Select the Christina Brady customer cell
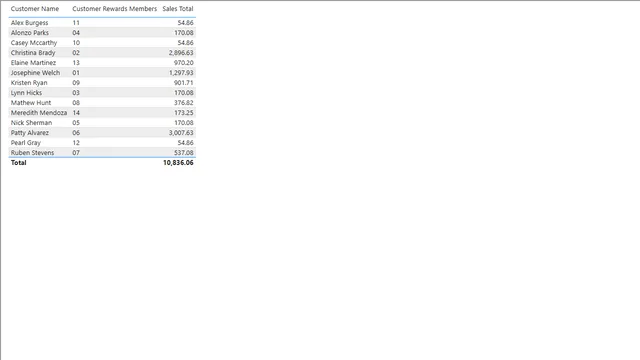The width and height of the screenshot is (640, 360). click(x=33, y=53)
